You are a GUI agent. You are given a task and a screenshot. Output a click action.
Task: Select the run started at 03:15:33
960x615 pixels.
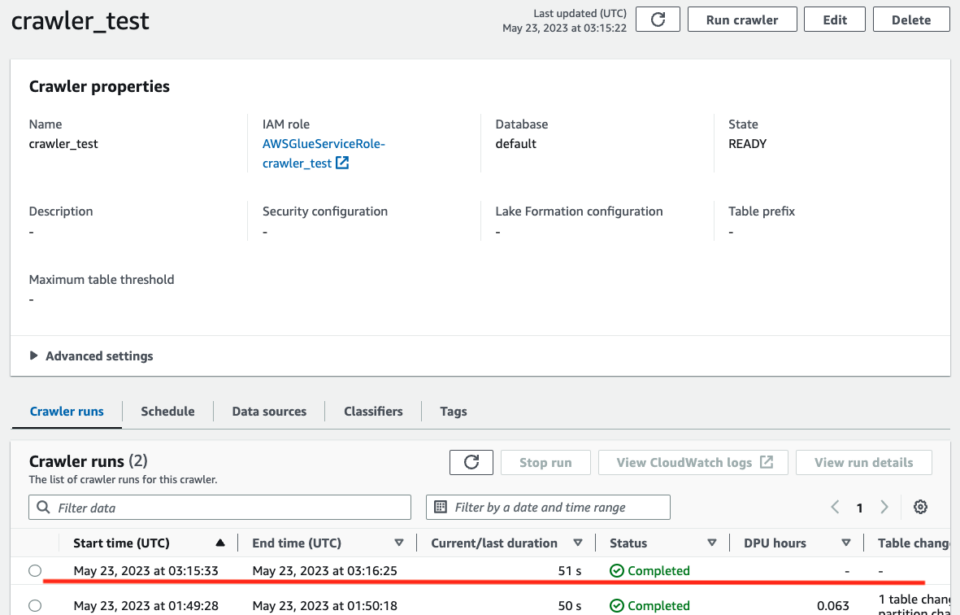(x=35, y=571)
